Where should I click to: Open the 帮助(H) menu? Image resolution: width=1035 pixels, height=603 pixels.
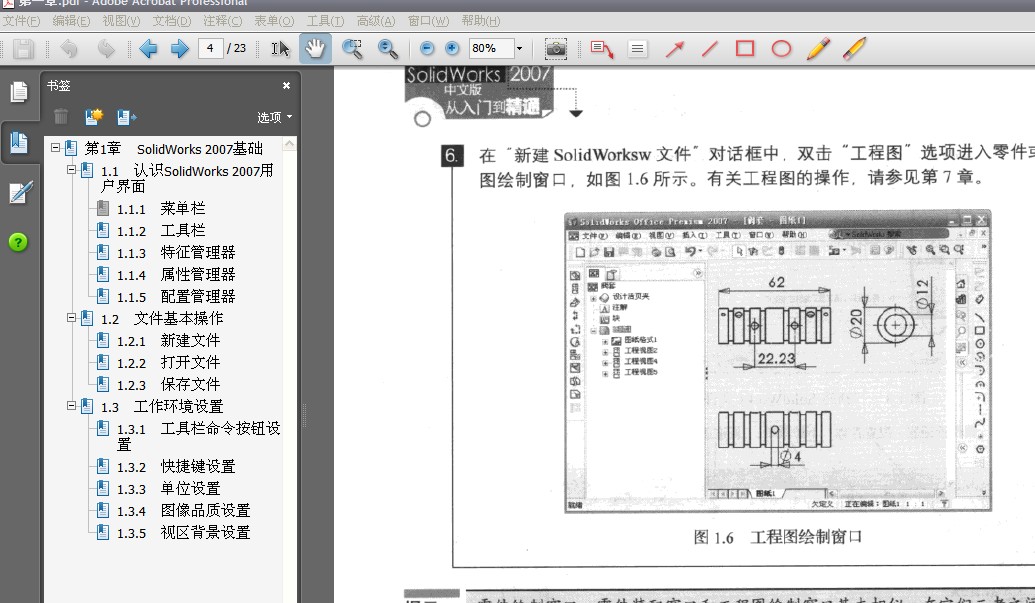(x=481, y=21)
